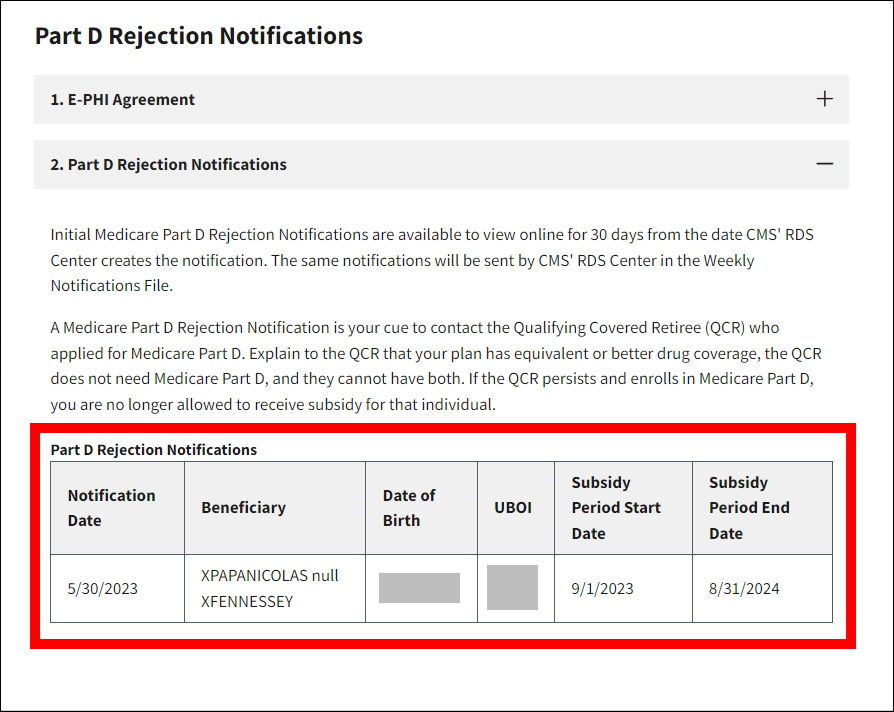Click the Date of Birth column header

409,508
